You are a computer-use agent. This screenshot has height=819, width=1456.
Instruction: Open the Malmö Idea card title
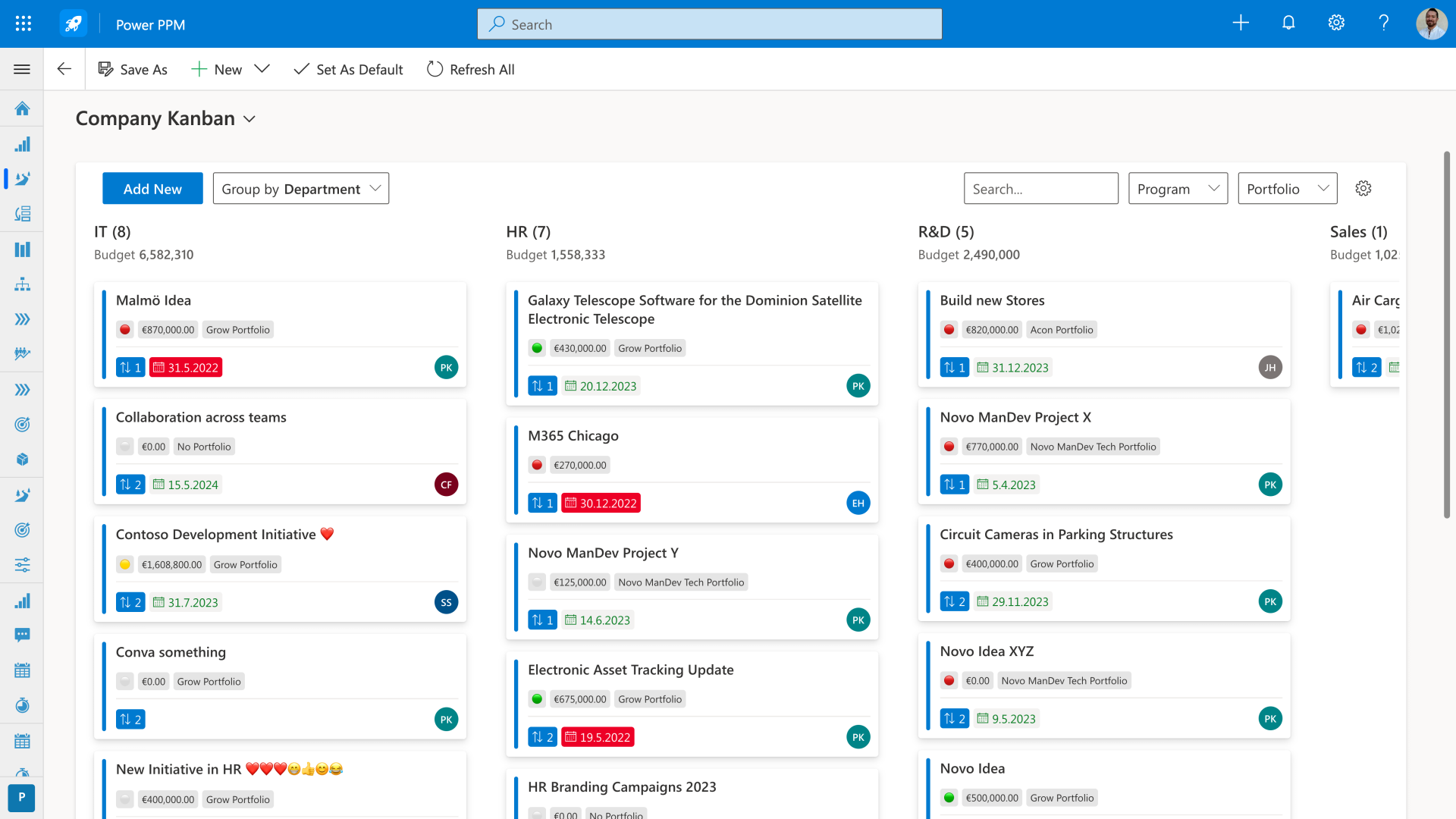click(x=153, y=300)
